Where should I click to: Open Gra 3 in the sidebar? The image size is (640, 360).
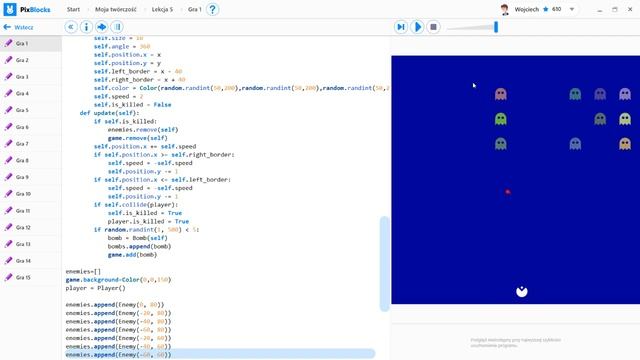point(31,77)
